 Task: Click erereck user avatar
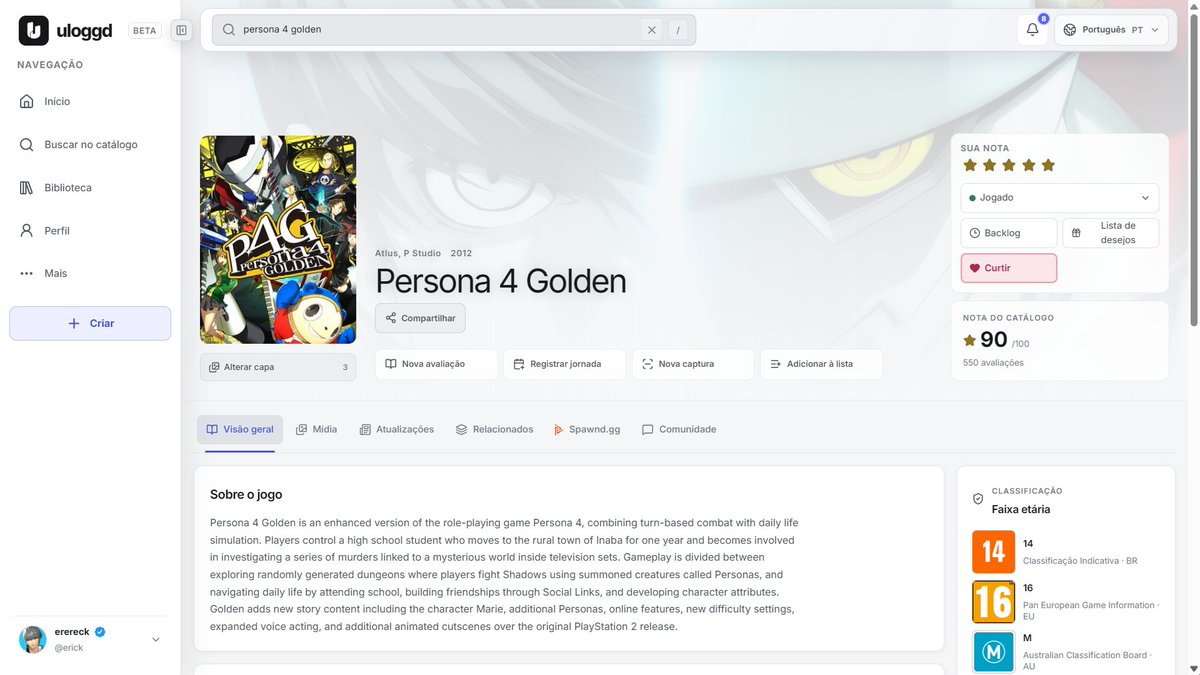click(x=33, y=640)
